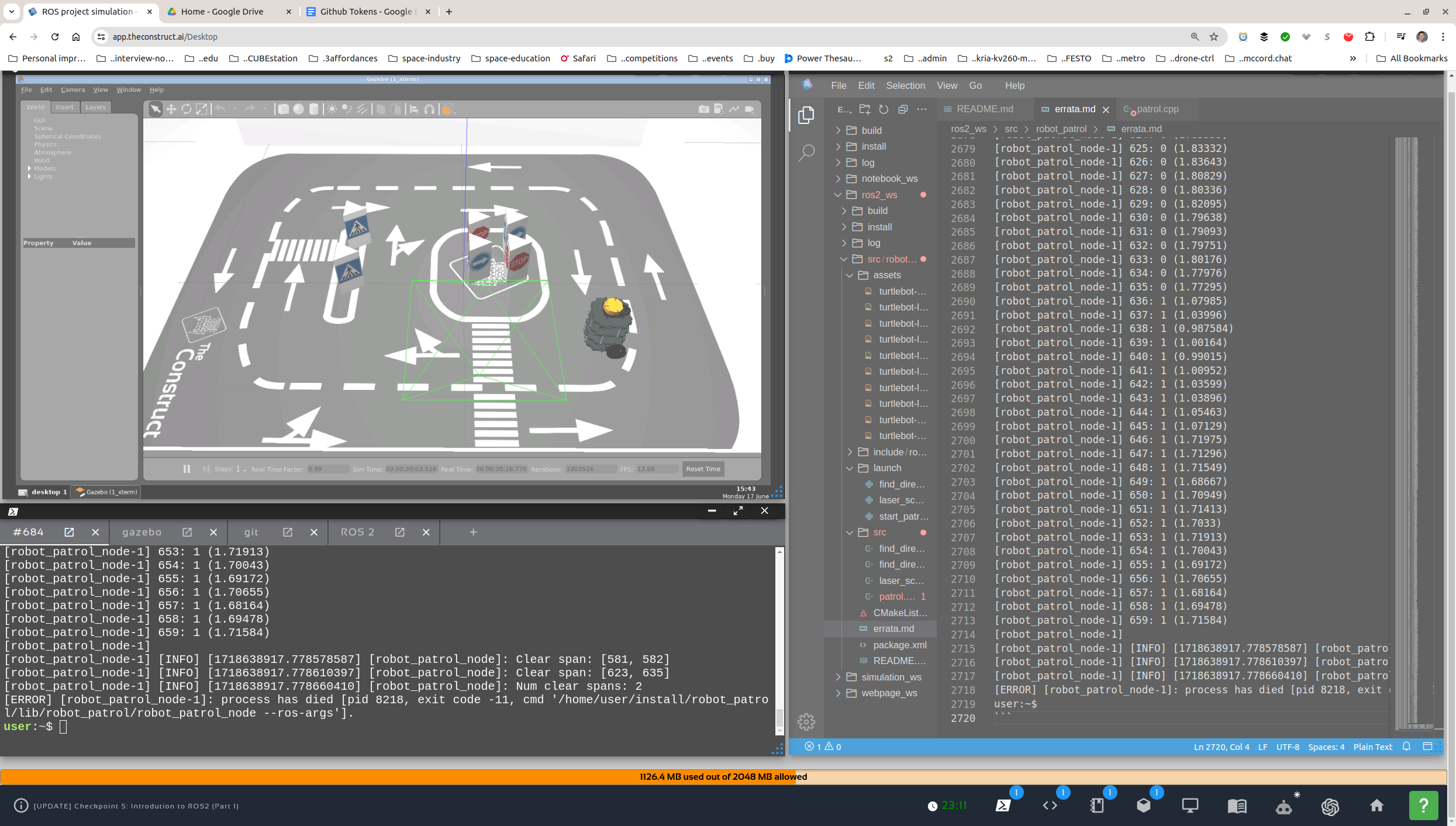Insert a sphere shape in Gazebo

point(298,109)
